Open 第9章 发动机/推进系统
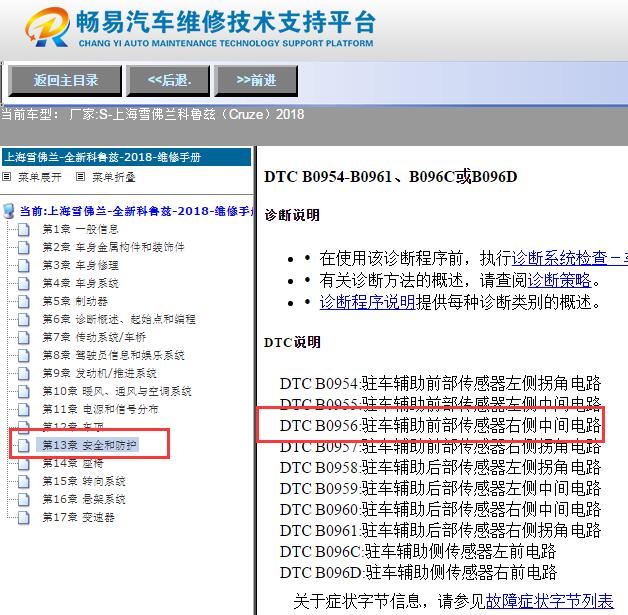Image resolution: width=628 pixels, height=615 pixels. pos(99,373)
